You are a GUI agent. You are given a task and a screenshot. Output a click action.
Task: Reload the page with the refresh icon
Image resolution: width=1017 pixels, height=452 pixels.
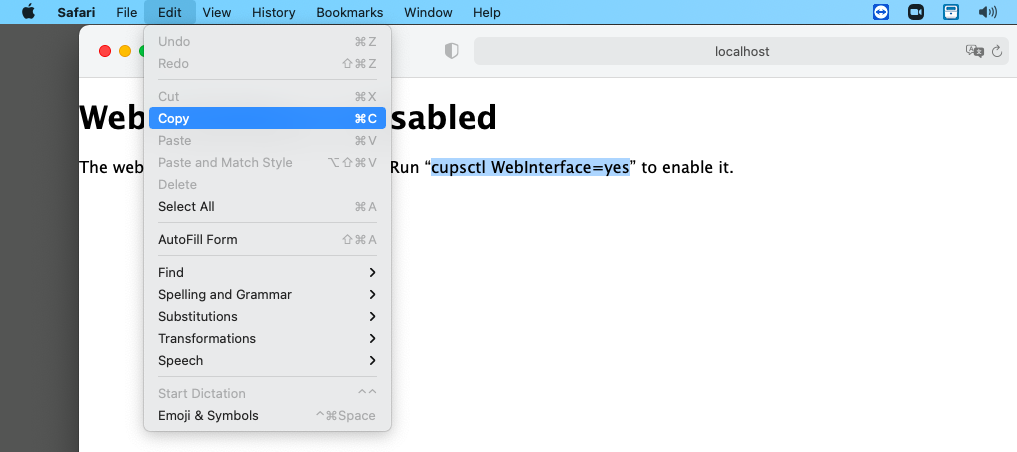pos(996,51)
